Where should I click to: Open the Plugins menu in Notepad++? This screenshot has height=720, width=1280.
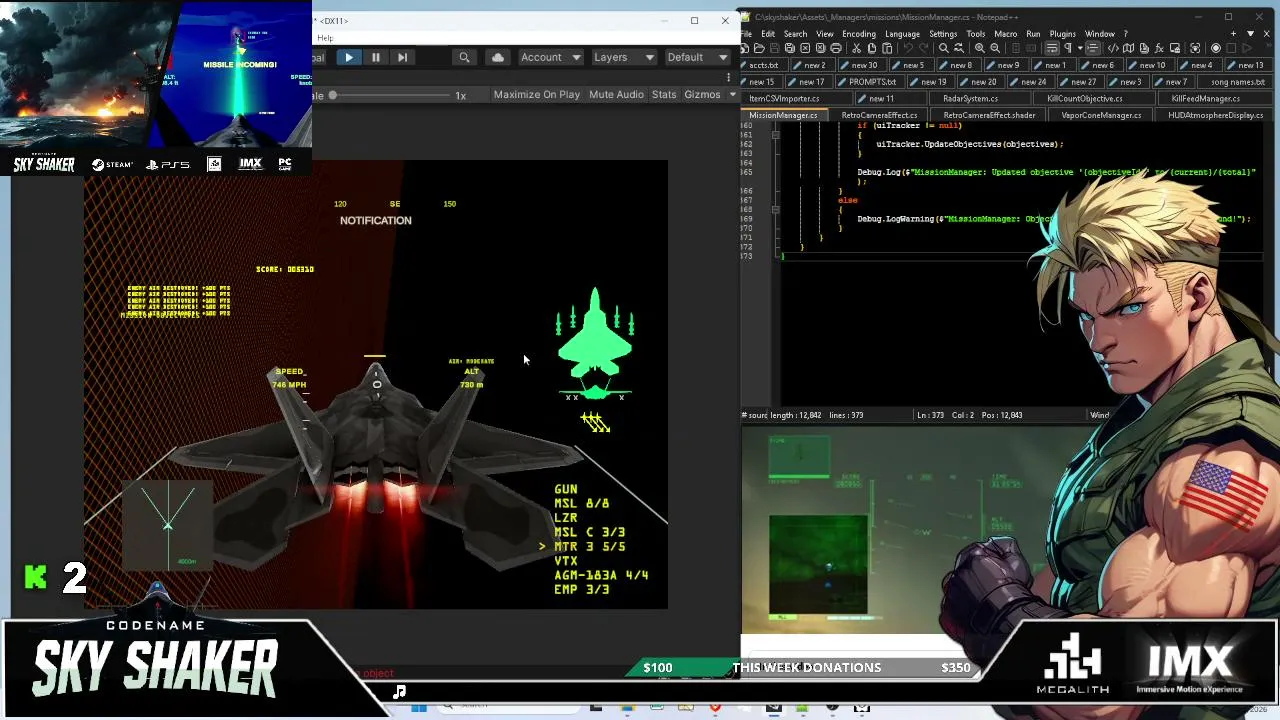pos(1062,34)
